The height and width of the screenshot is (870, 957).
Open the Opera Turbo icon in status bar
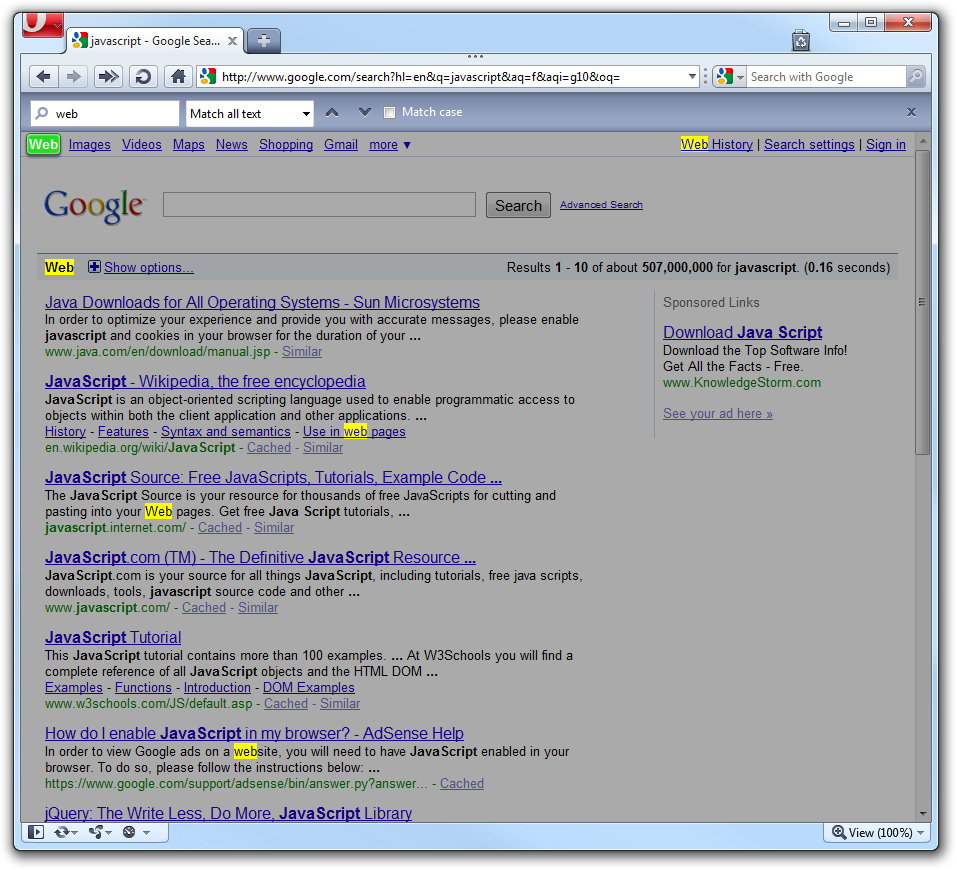tap(129, 832)
